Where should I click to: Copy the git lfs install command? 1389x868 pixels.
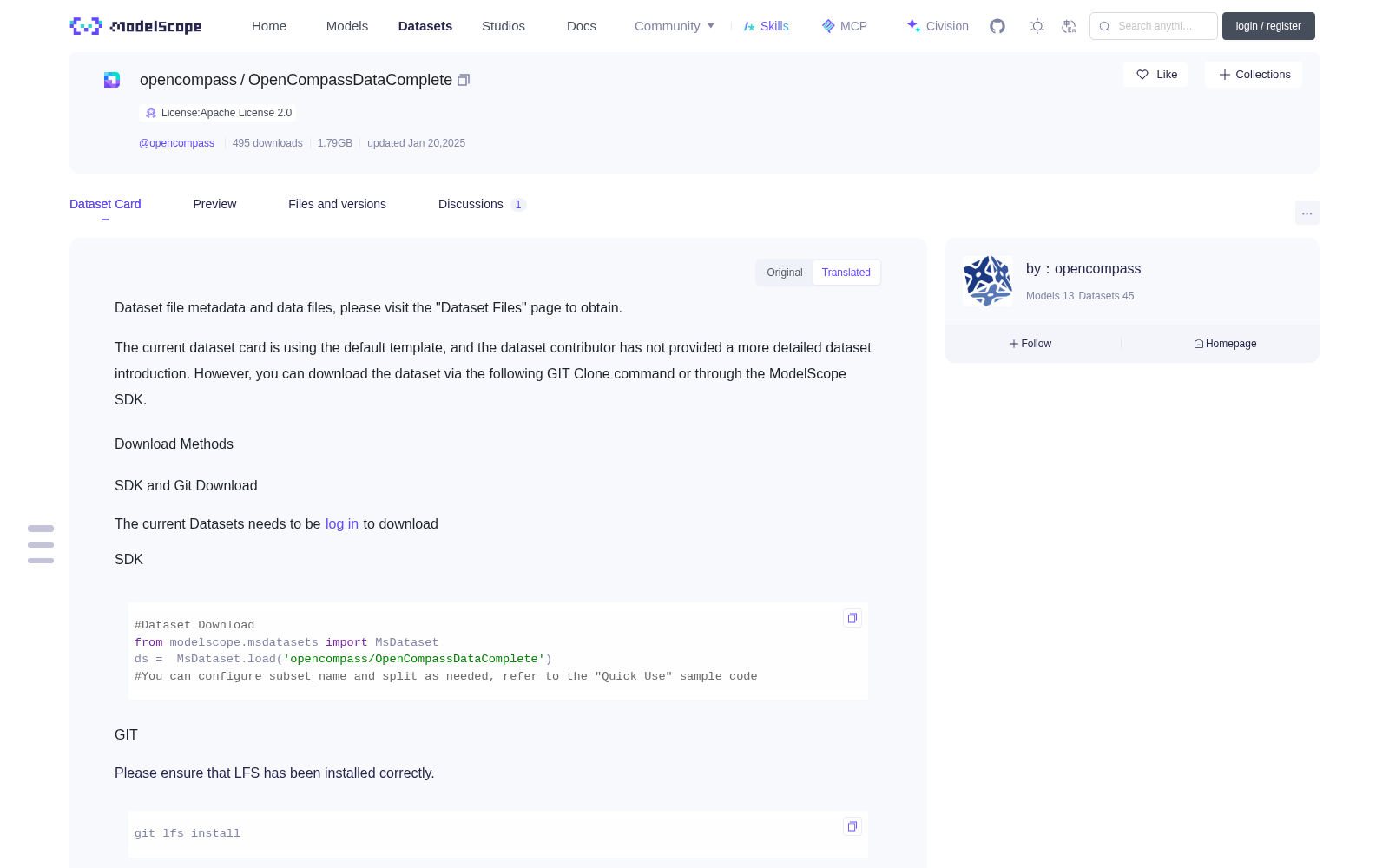tap(852, 826)
